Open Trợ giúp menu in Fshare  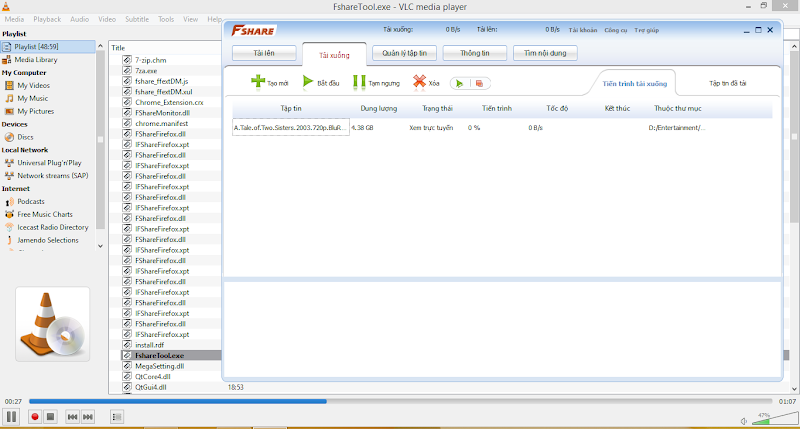[646, 30]
